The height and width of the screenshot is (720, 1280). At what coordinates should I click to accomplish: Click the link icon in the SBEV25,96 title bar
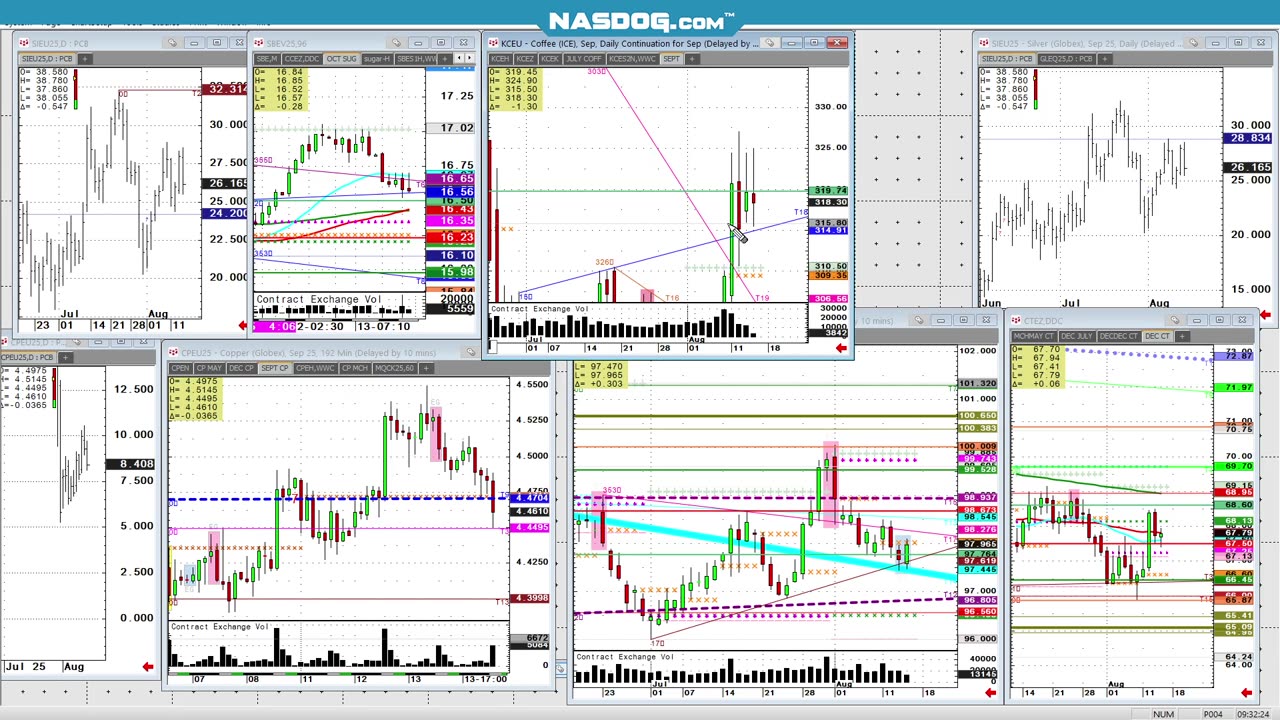coord(396,43)
